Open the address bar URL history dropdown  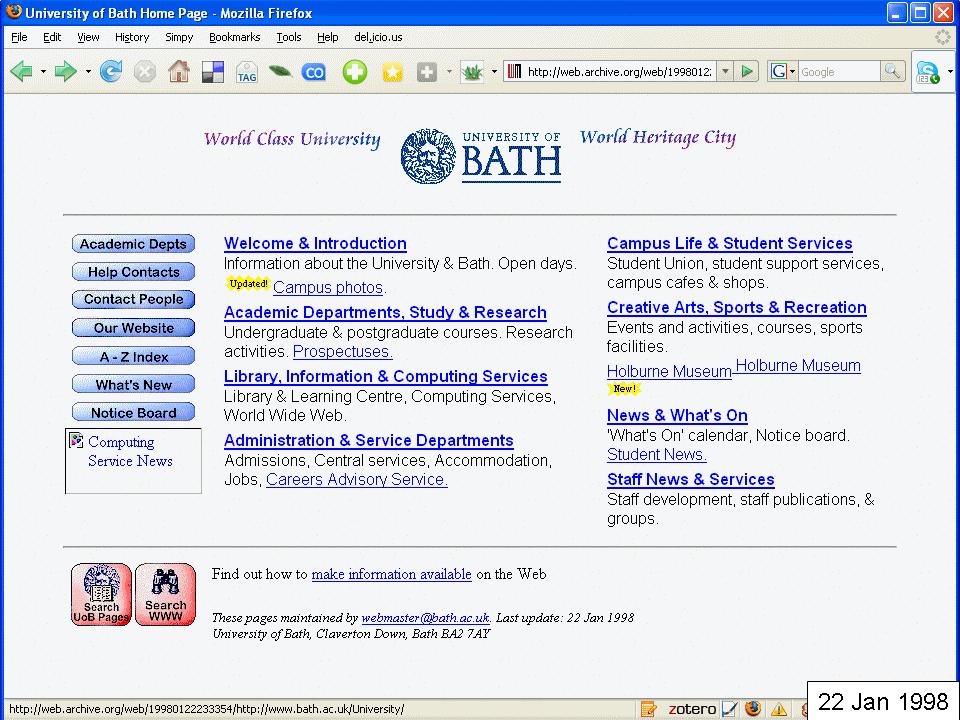[725, 72]
